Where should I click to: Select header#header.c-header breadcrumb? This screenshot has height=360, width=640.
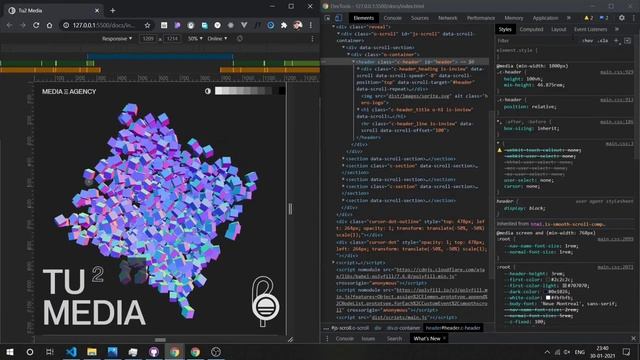pos(453,328)
